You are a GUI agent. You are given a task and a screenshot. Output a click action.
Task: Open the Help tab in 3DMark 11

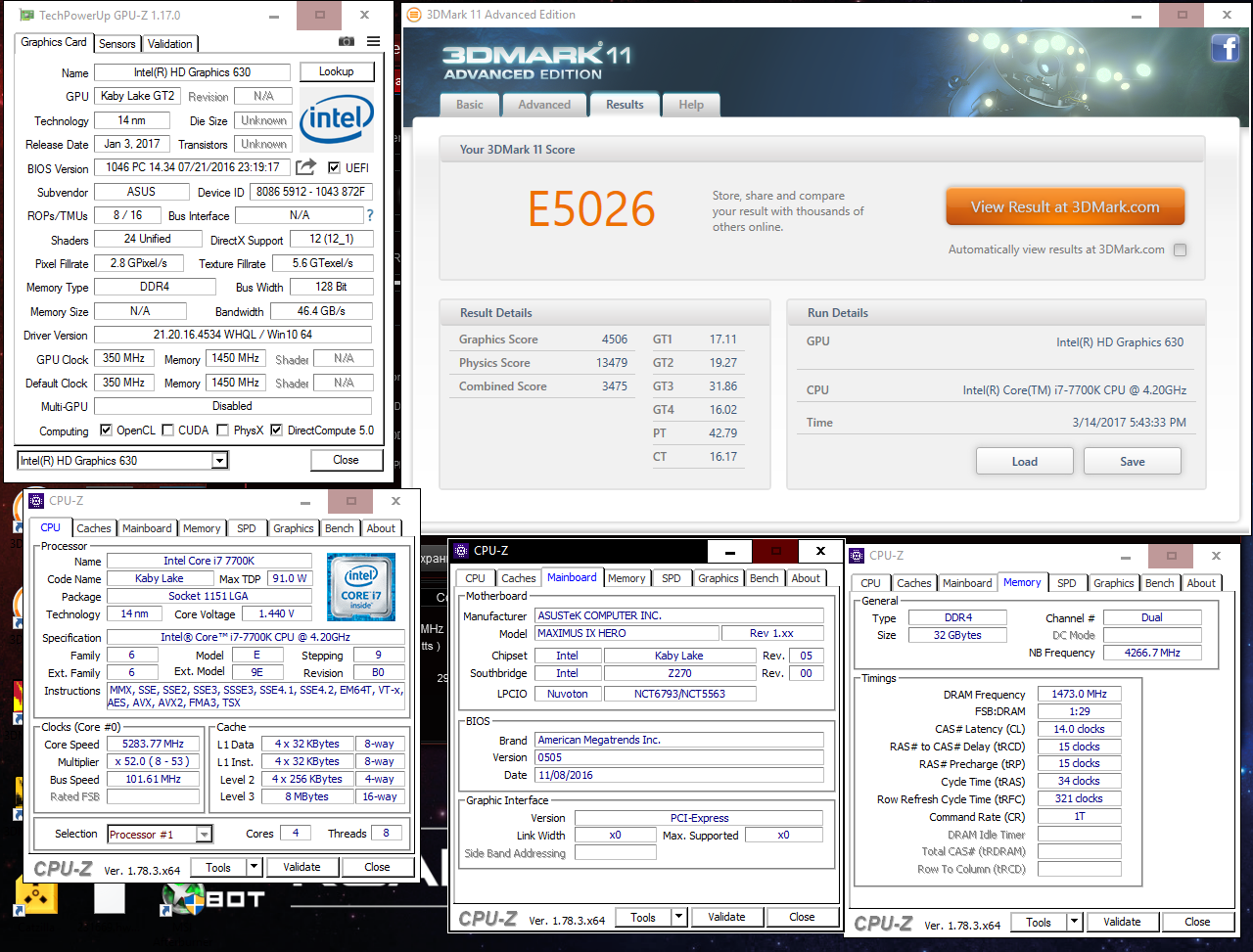point(691,105)
